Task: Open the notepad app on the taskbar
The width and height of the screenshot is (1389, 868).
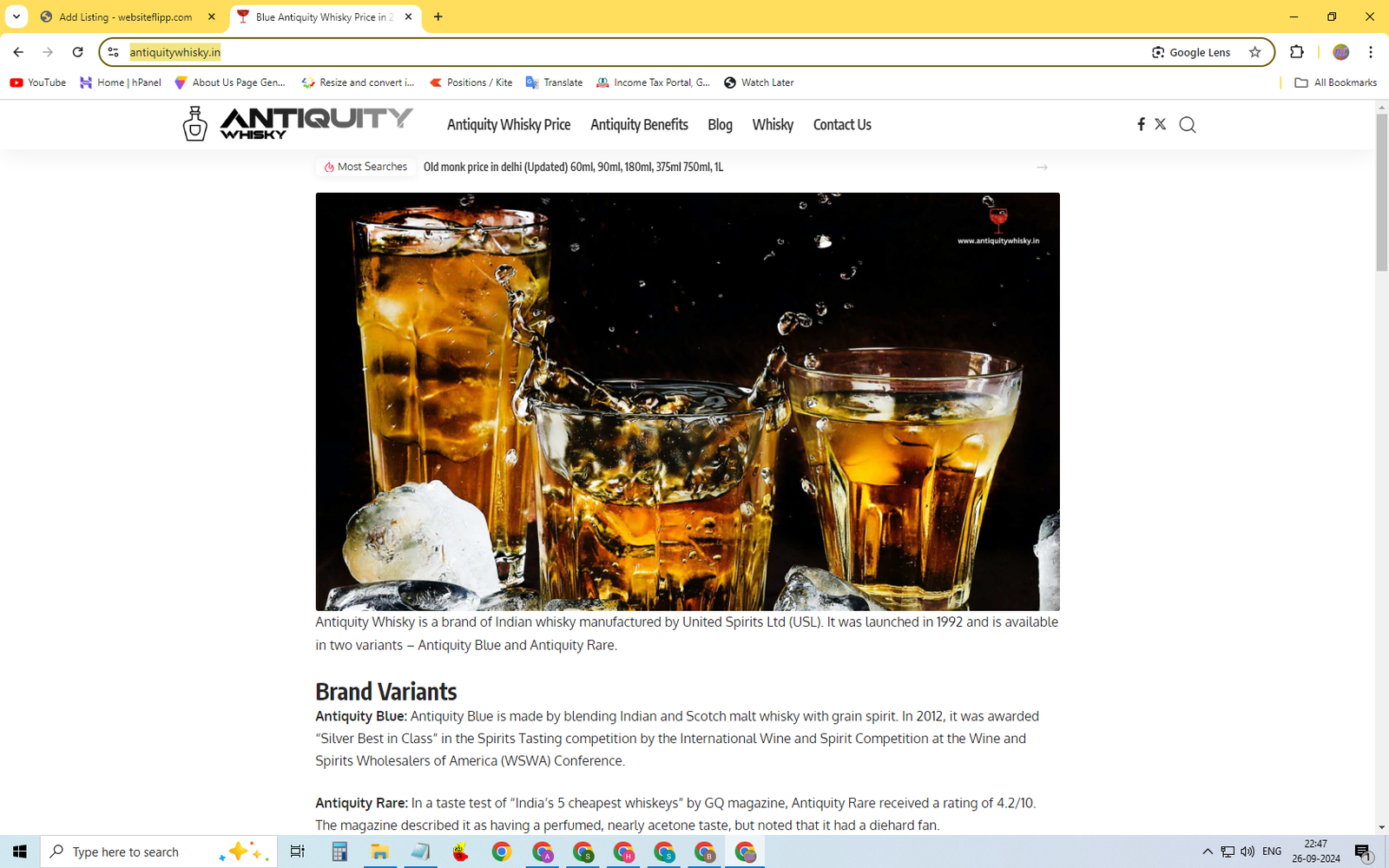Action: [x=420, y=852]
